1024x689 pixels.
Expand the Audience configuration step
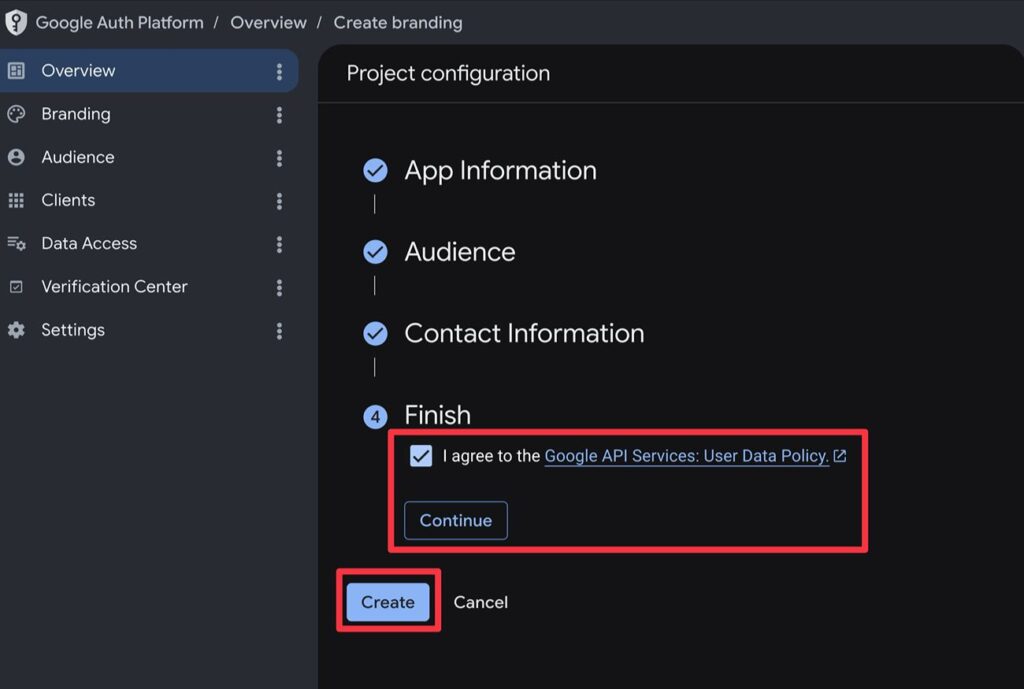coord(460,252)
